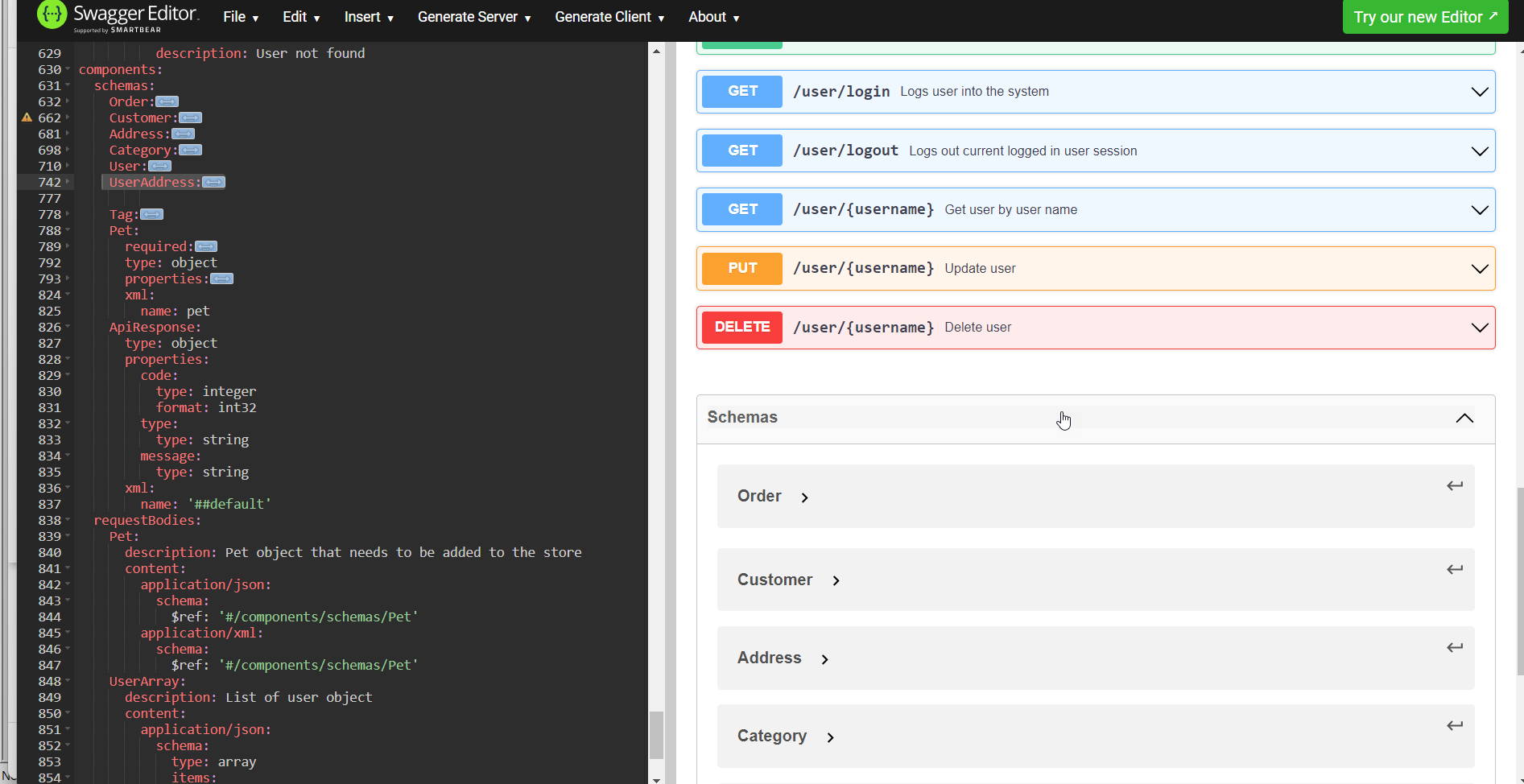Click the Try our new Editor button
The width and height of the screenshot is (1524, 784).
(1425, 16)
